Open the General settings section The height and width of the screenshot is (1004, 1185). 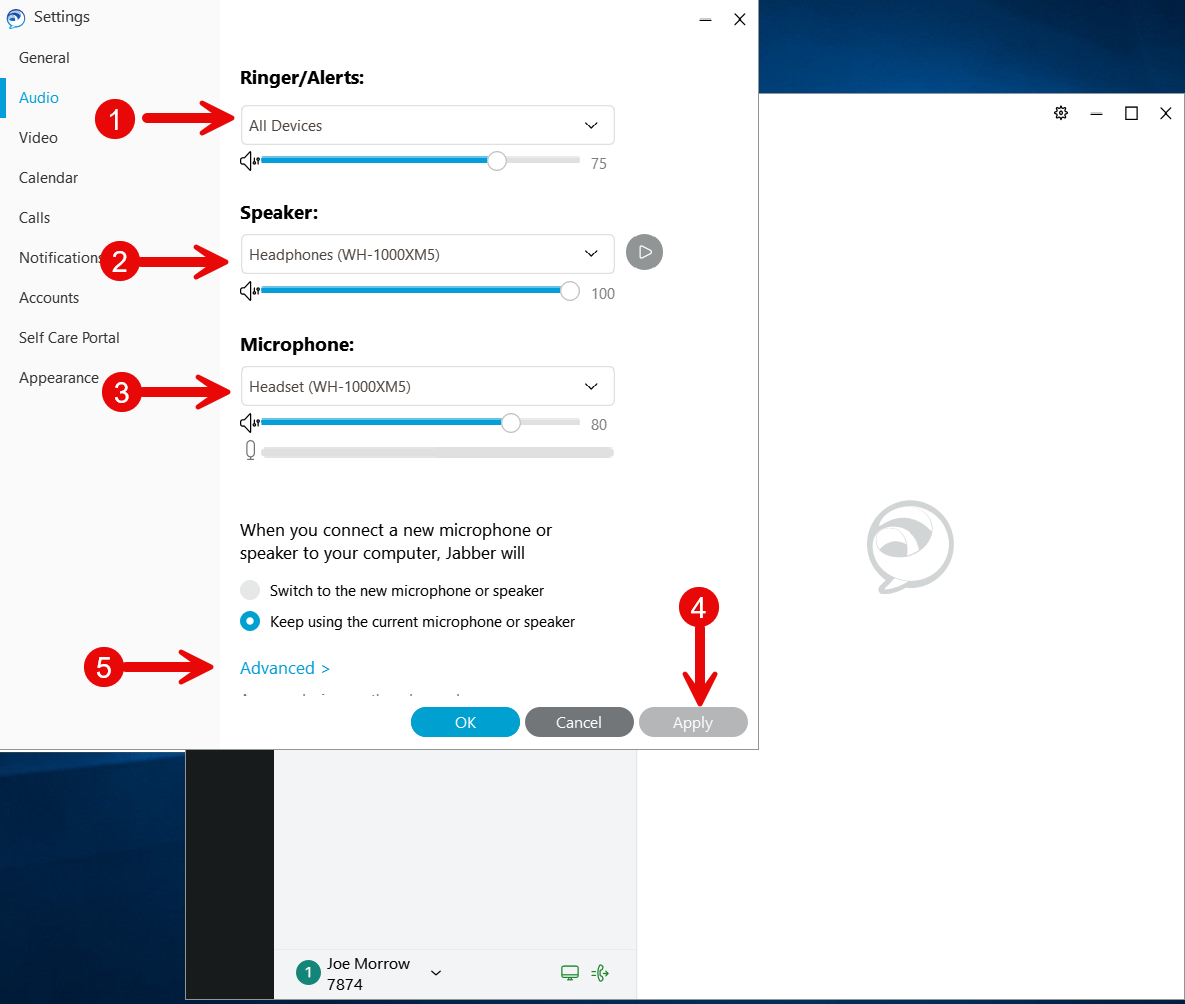point(44,57)
